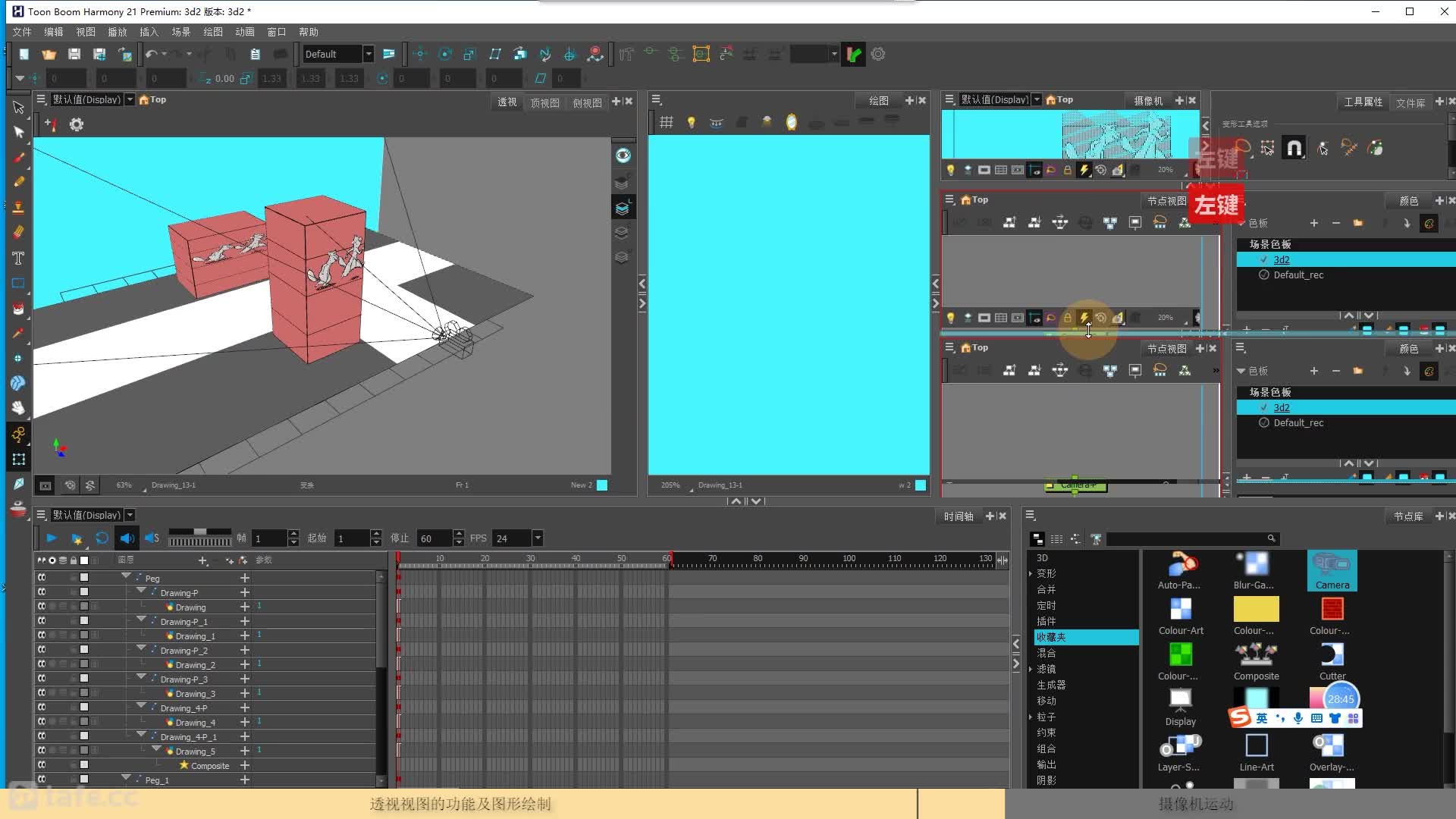Click the Paste clipboard icon

(256, 54)
